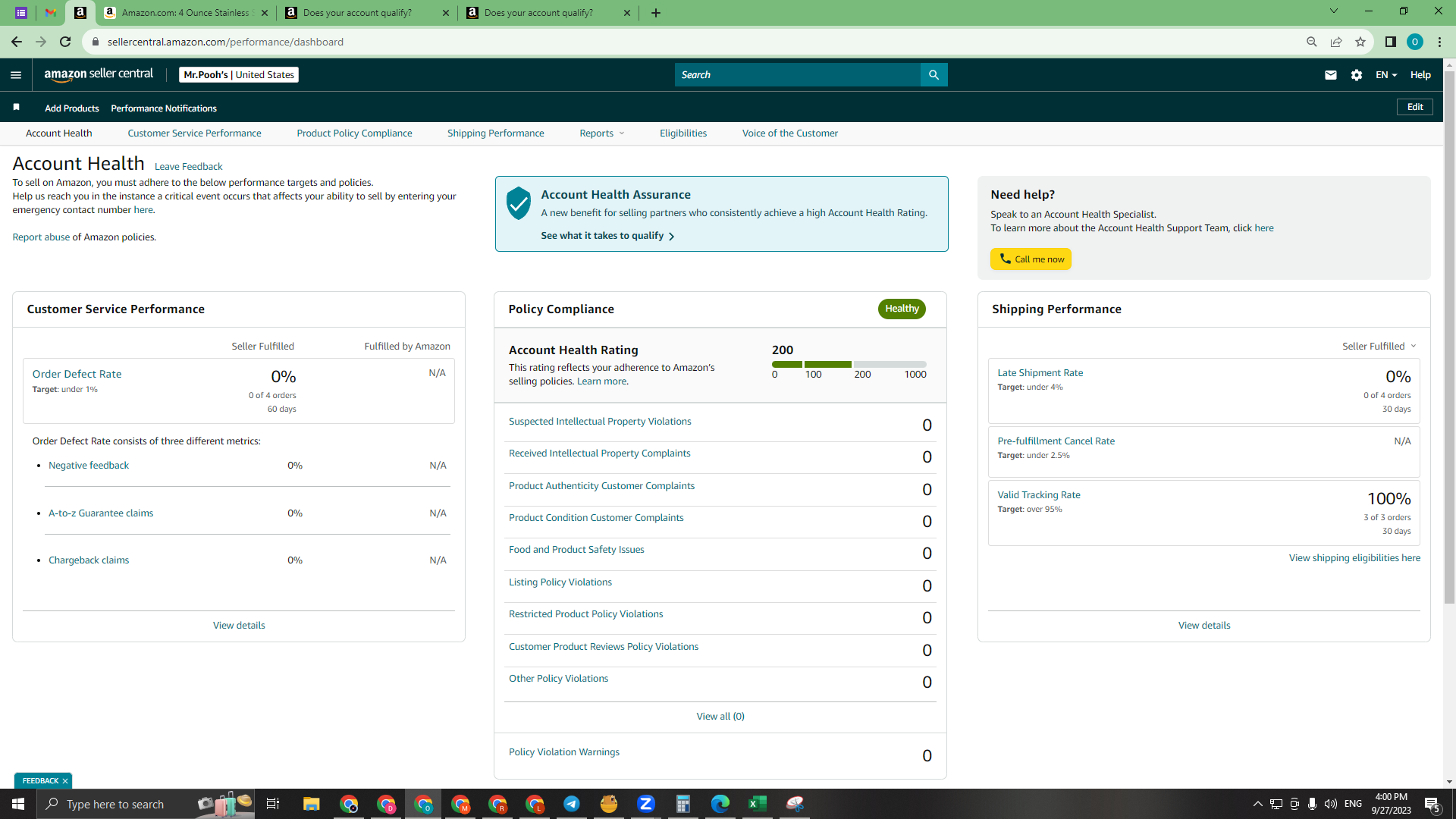
Task: Click the blue shield checkmark icon
Action: click(519, 203)
